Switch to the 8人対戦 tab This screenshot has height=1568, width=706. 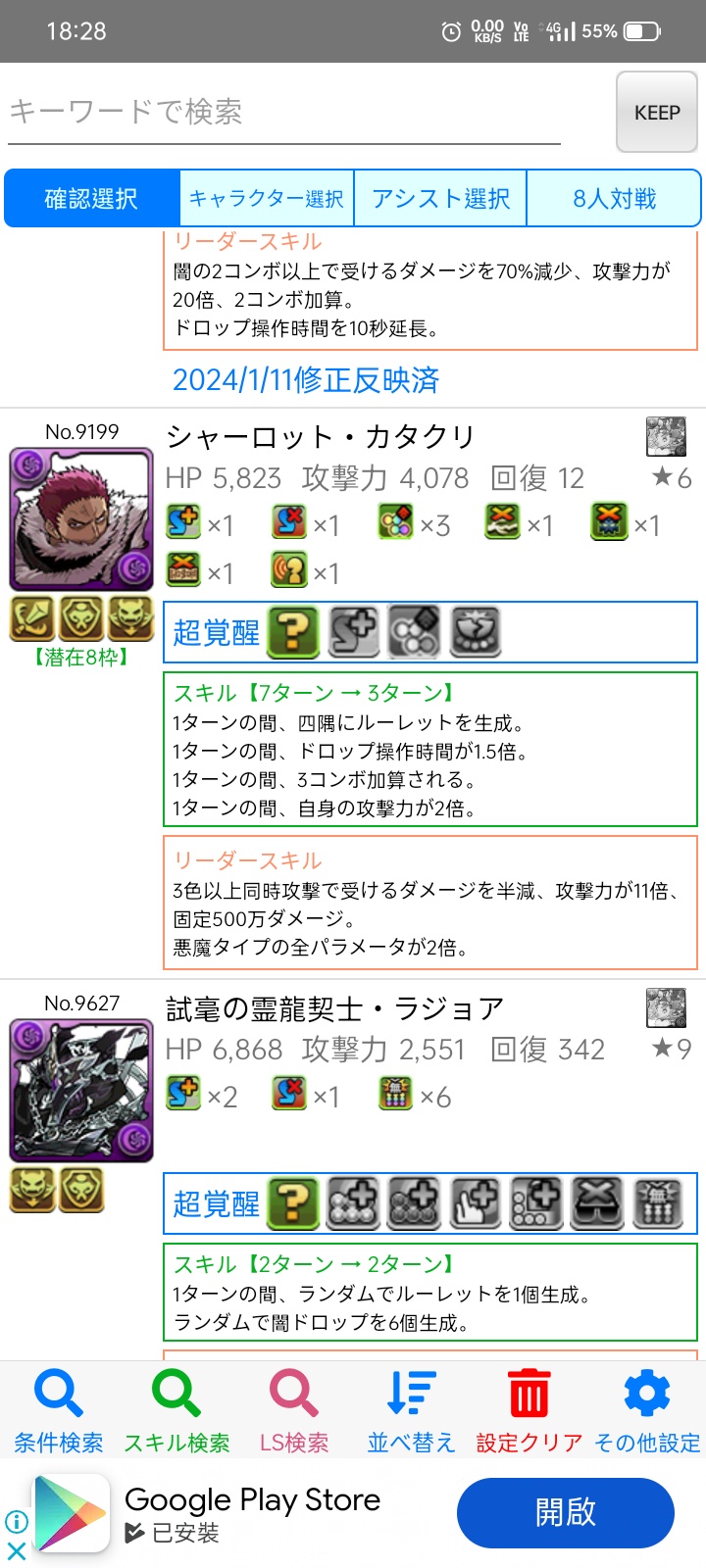click(x=615, y=199)
